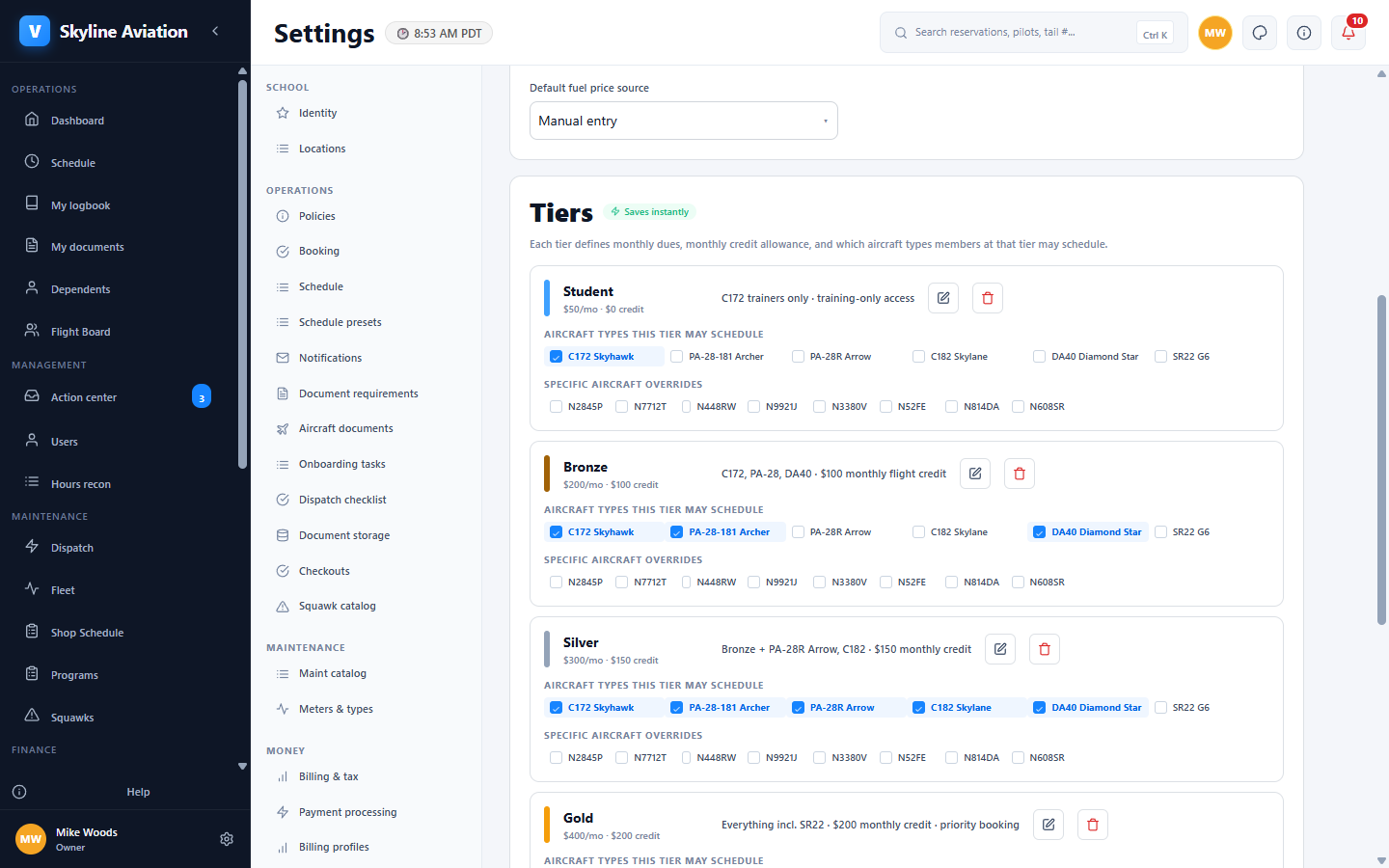This screenshot has width=1389, height=868.
Task: Open Squawk catalog settings
Action: coord(367,606)
